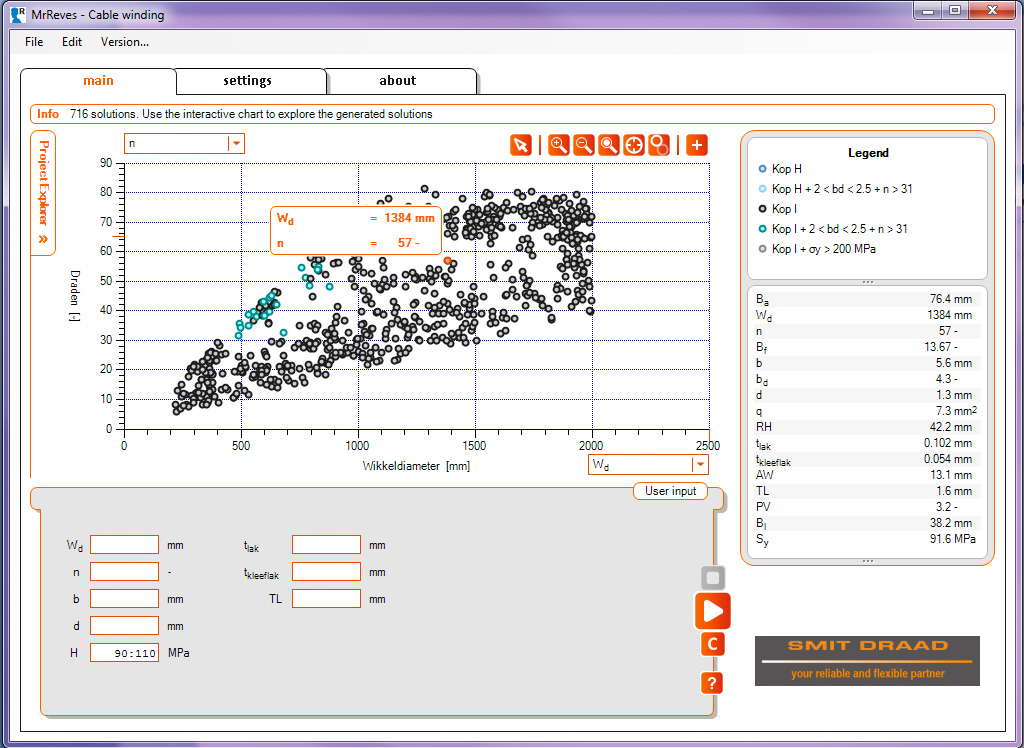Click the TL 1.6 mm result row
Screen dimensions: 1024x748
(x=867, y=491)
